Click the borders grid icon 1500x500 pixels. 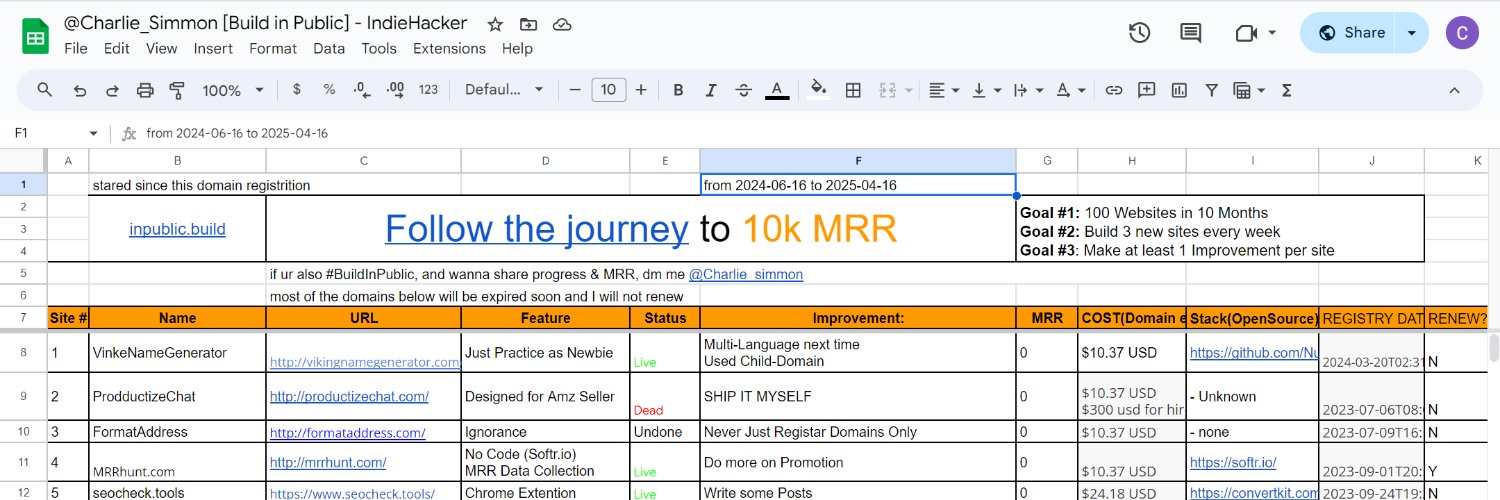[x=853, y=90]
